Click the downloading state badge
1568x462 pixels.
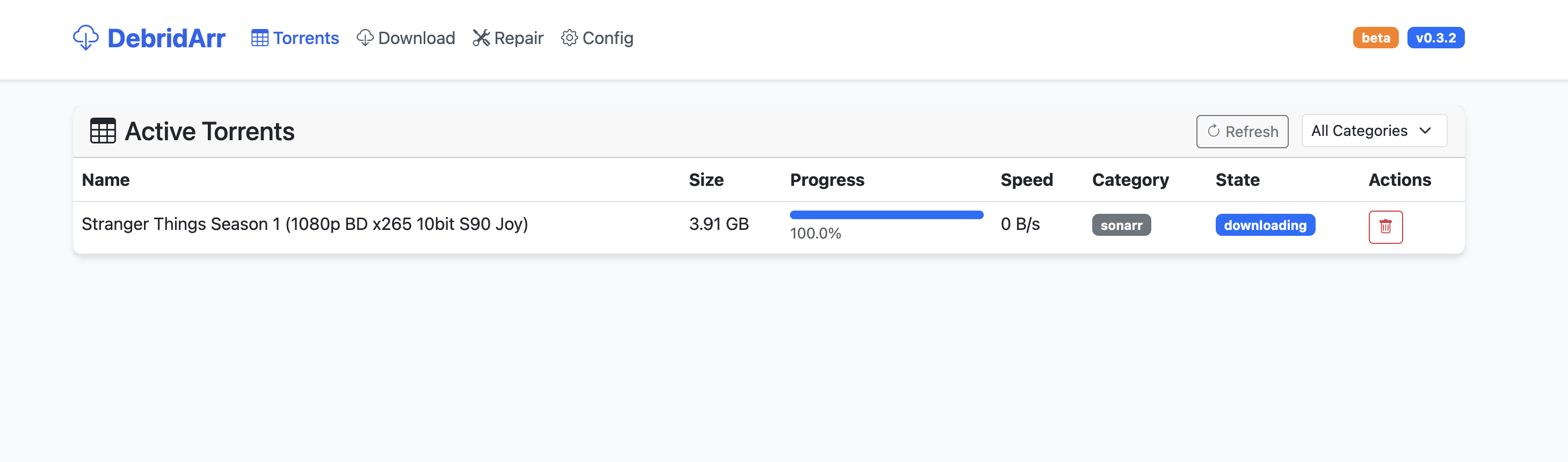1265,225
